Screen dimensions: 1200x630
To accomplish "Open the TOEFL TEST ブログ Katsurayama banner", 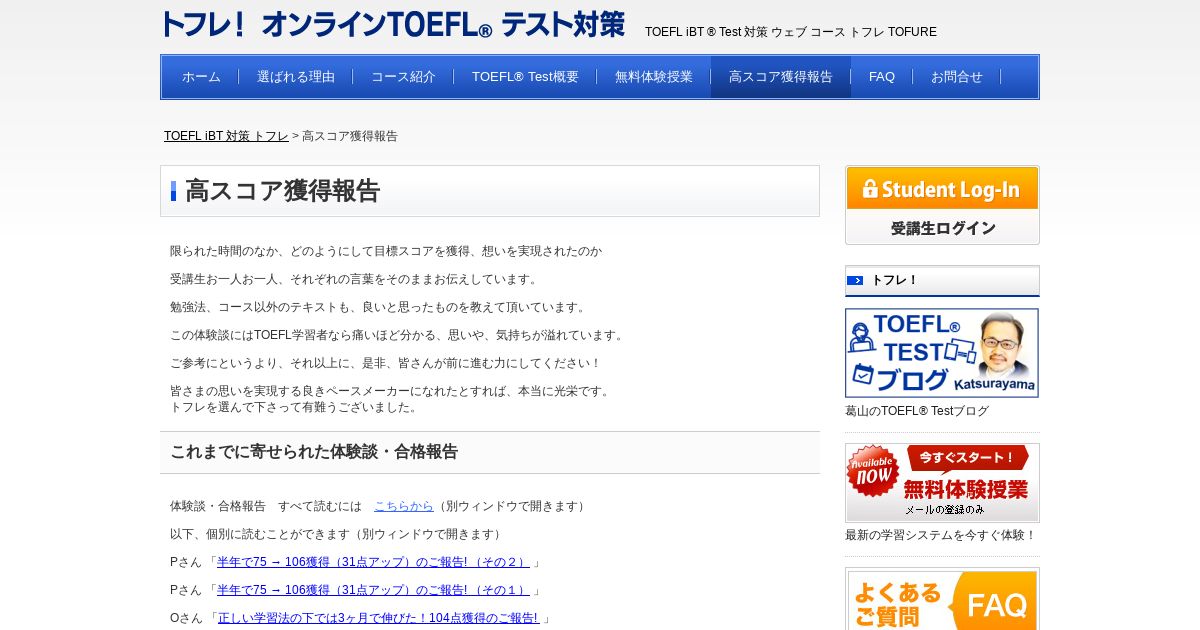I will 942,353.
